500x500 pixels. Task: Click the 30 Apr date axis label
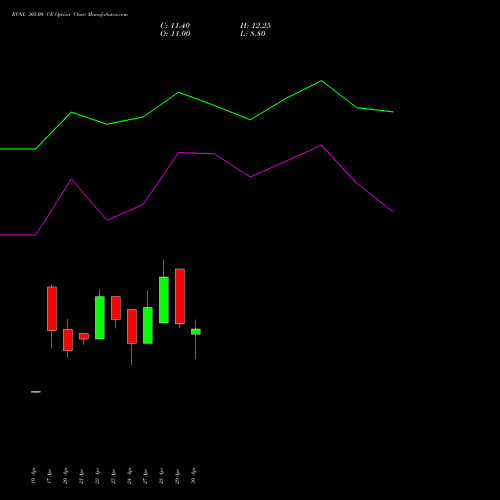[x=193, y=476]
